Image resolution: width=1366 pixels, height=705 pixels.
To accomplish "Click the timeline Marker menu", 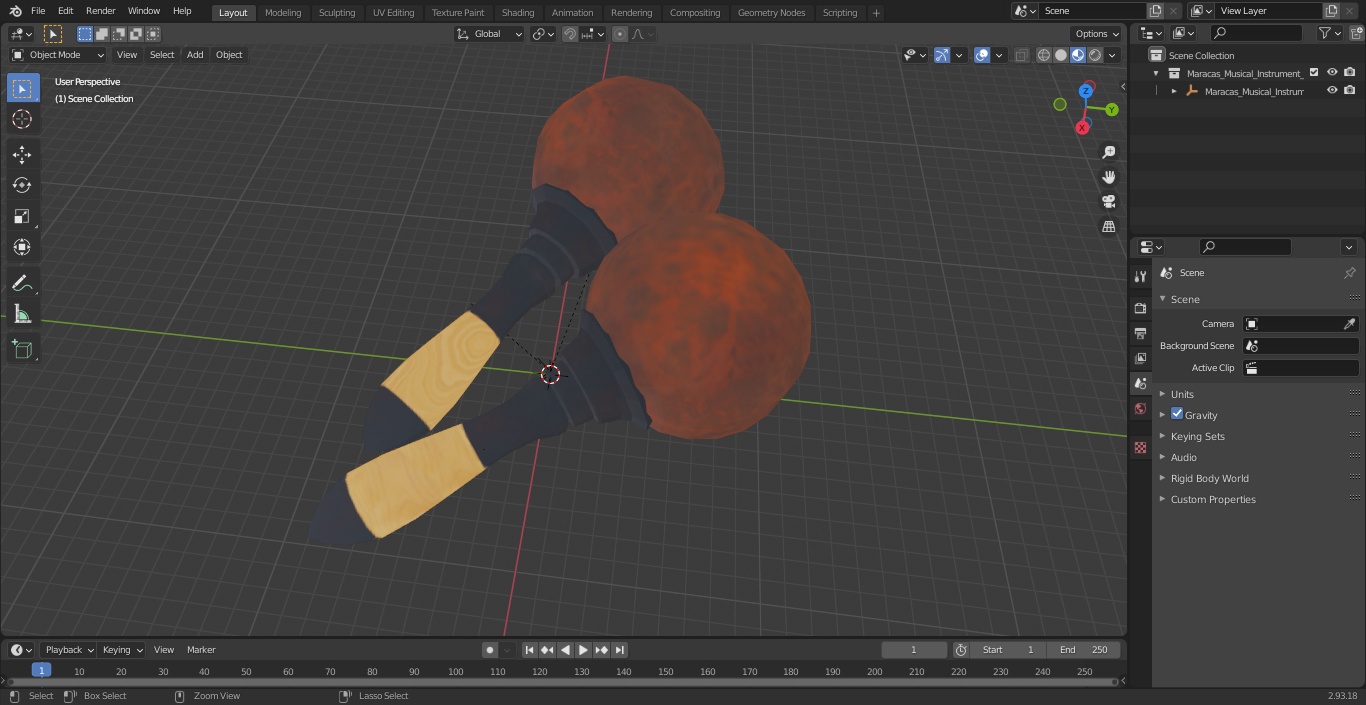I will click(201, 650).
